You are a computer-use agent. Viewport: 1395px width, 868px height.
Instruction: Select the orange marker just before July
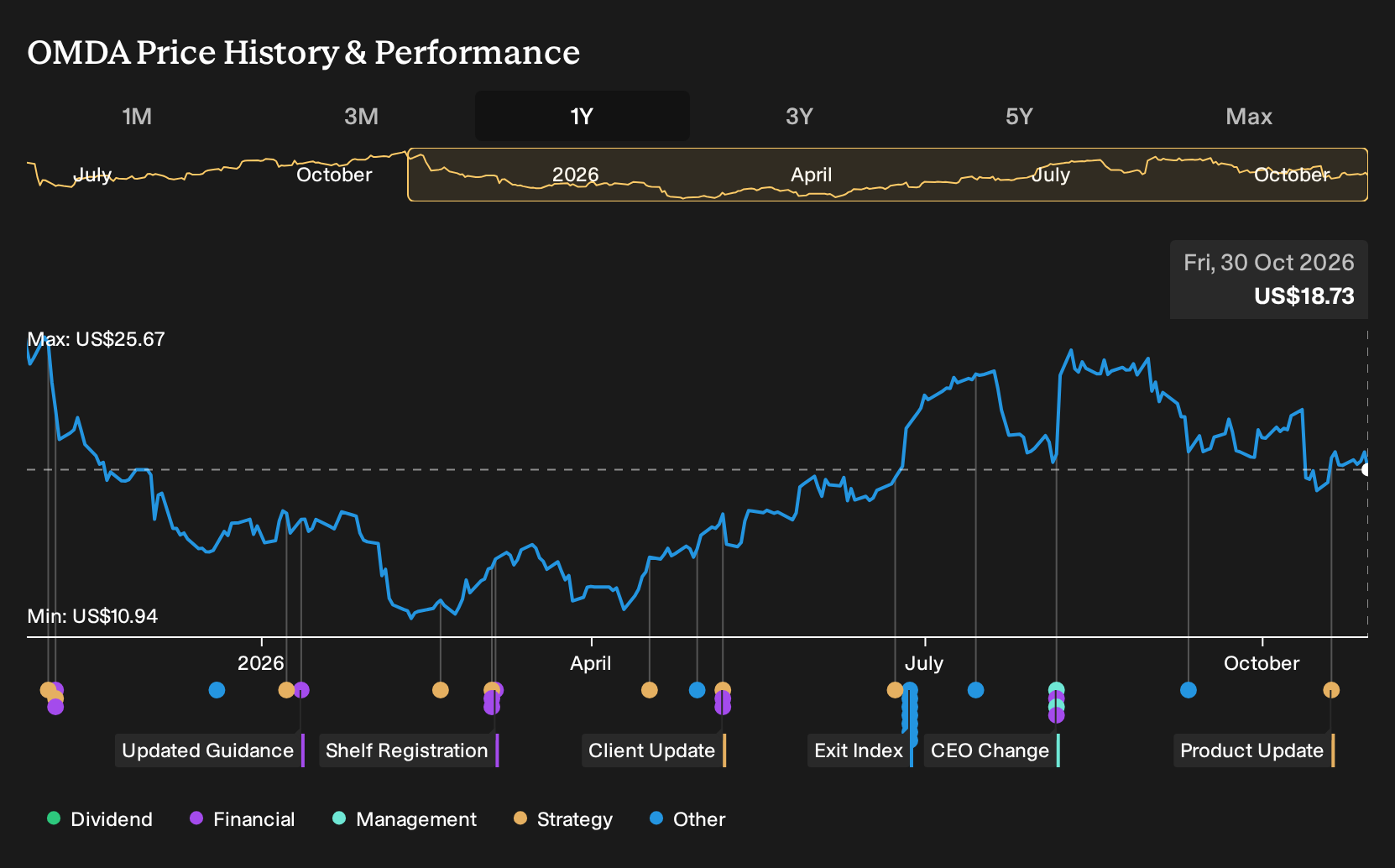click(x=895, y=690)
